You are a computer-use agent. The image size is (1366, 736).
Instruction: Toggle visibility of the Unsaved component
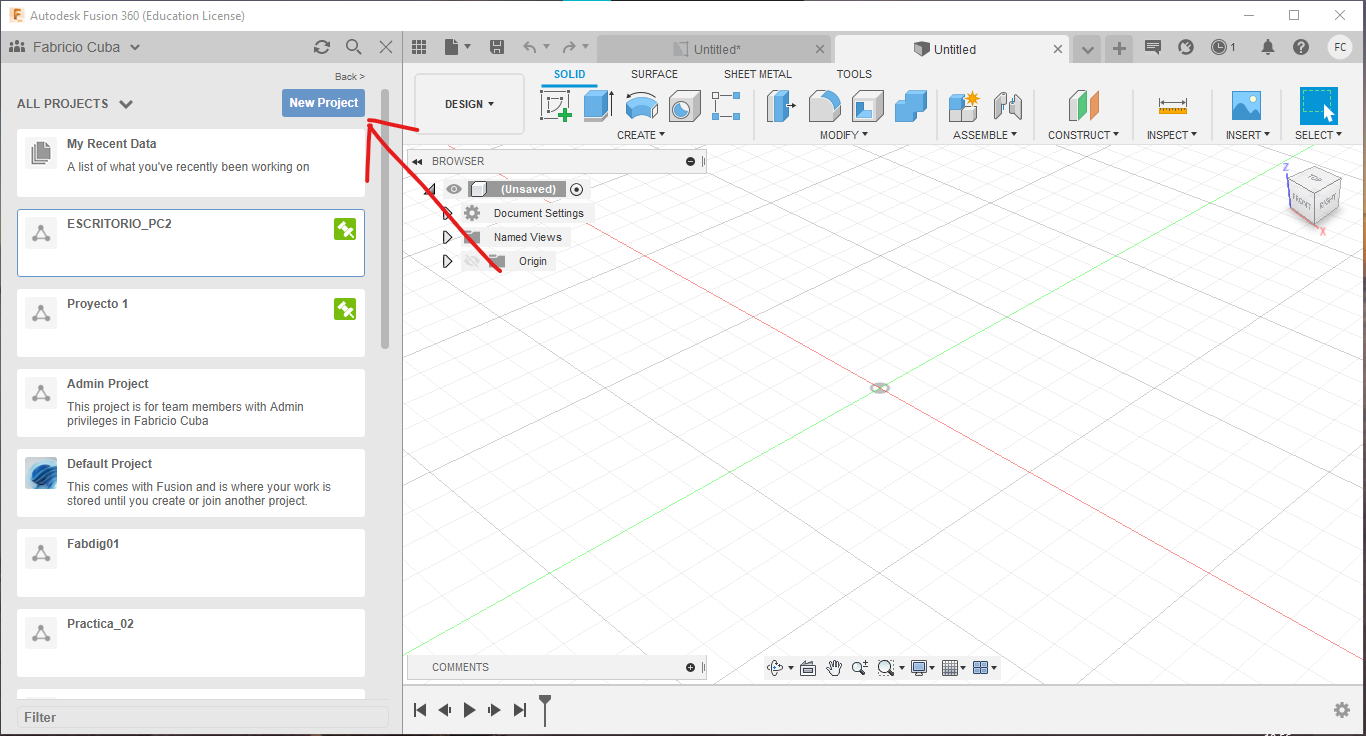(454, 189)
